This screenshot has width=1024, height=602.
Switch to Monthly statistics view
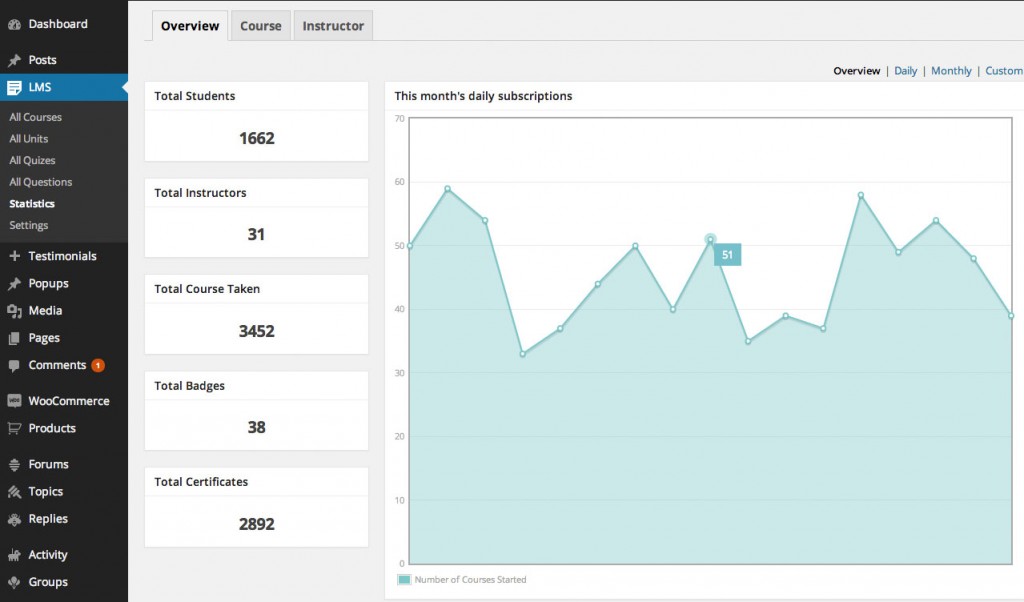[x=951, y=71]
